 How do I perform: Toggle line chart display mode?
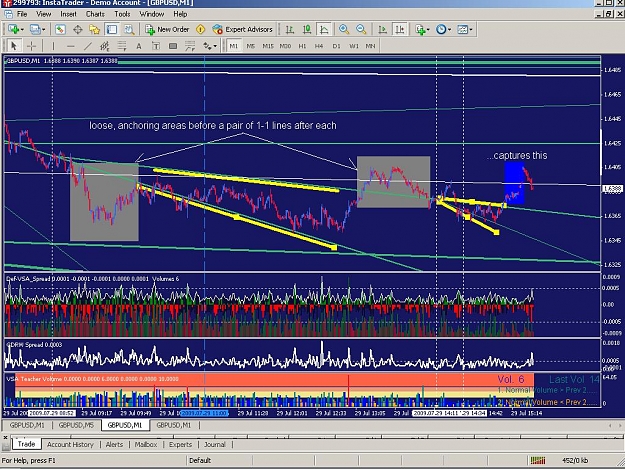point(324,29)
